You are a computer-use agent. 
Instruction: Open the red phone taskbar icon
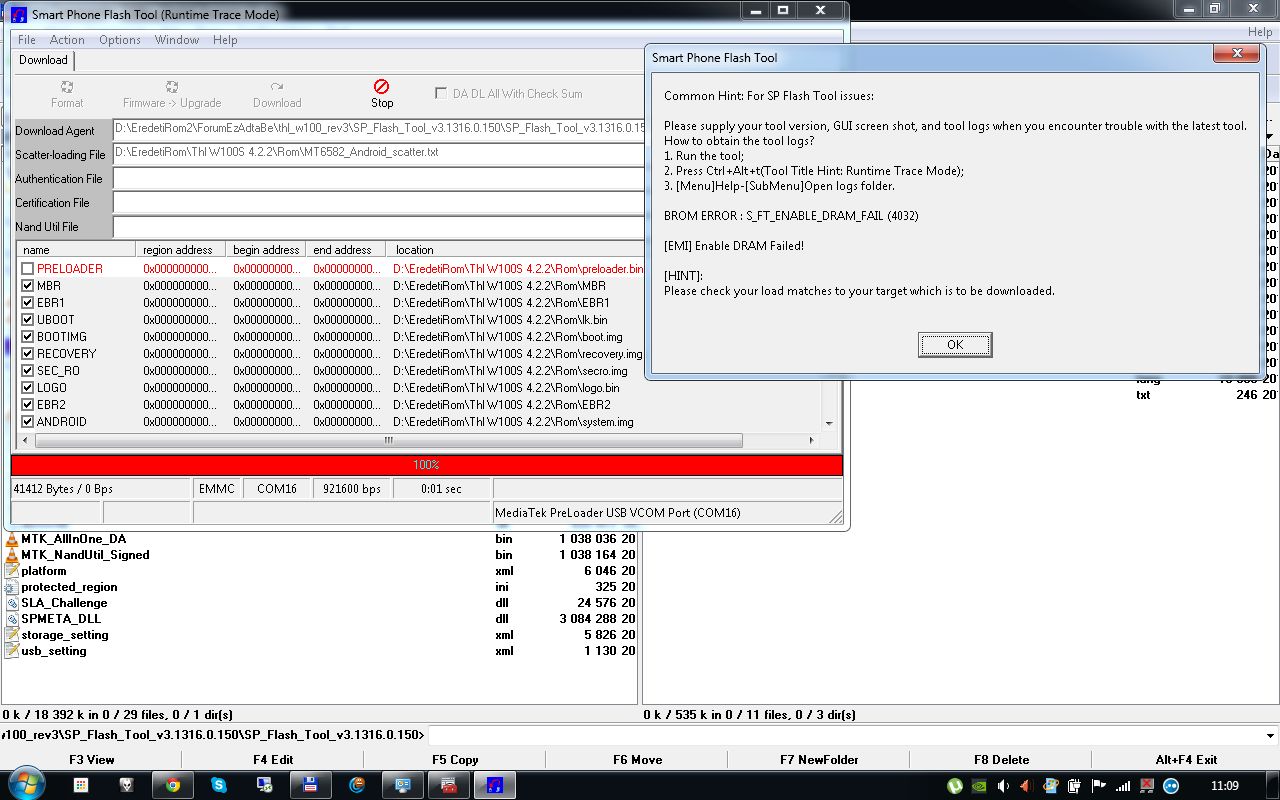449,785
